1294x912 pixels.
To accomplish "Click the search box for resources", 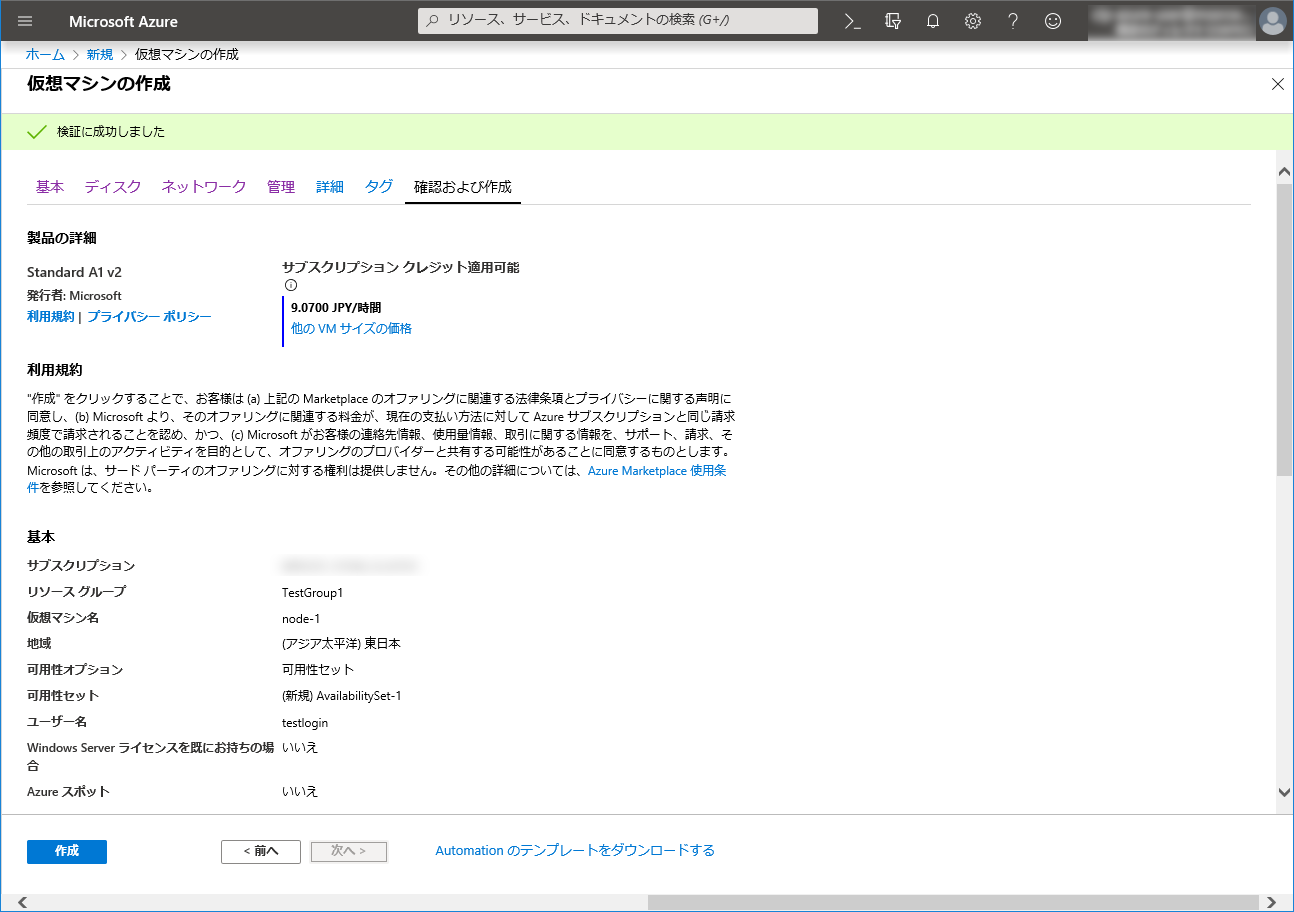I will (x=618, y=21).
